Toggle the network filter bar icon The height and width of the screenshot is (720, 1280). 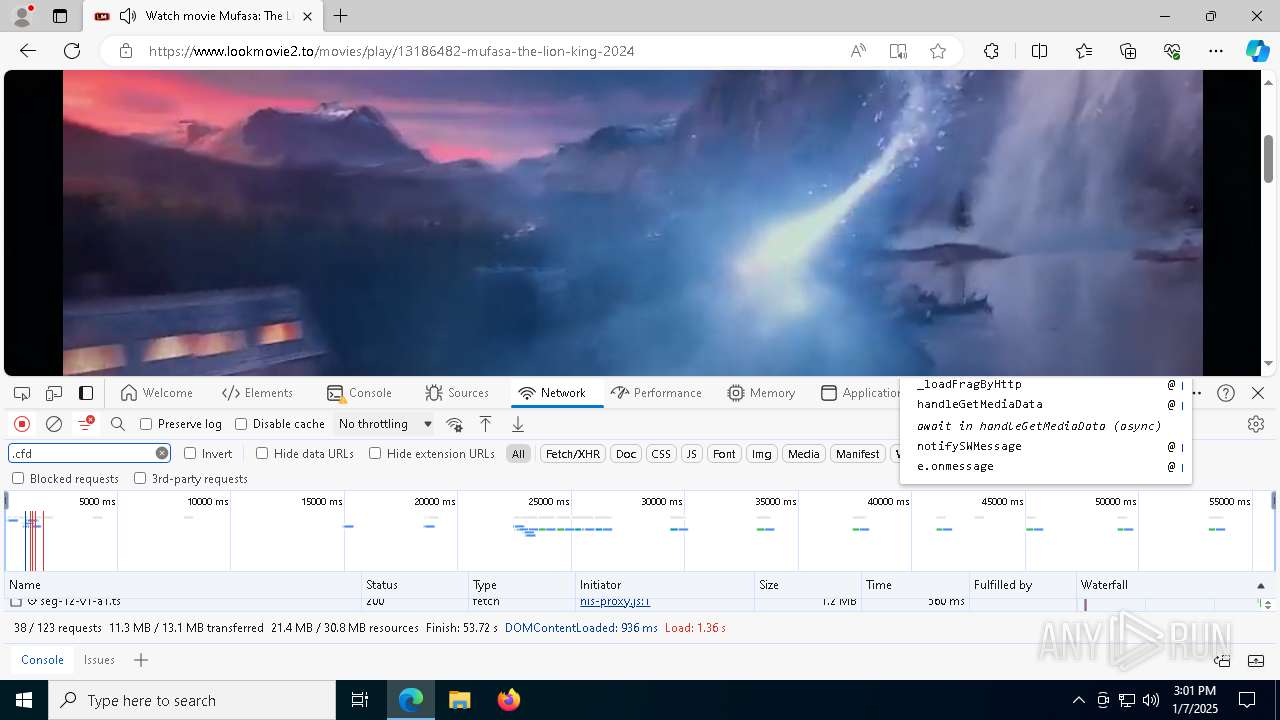[86, 424]
